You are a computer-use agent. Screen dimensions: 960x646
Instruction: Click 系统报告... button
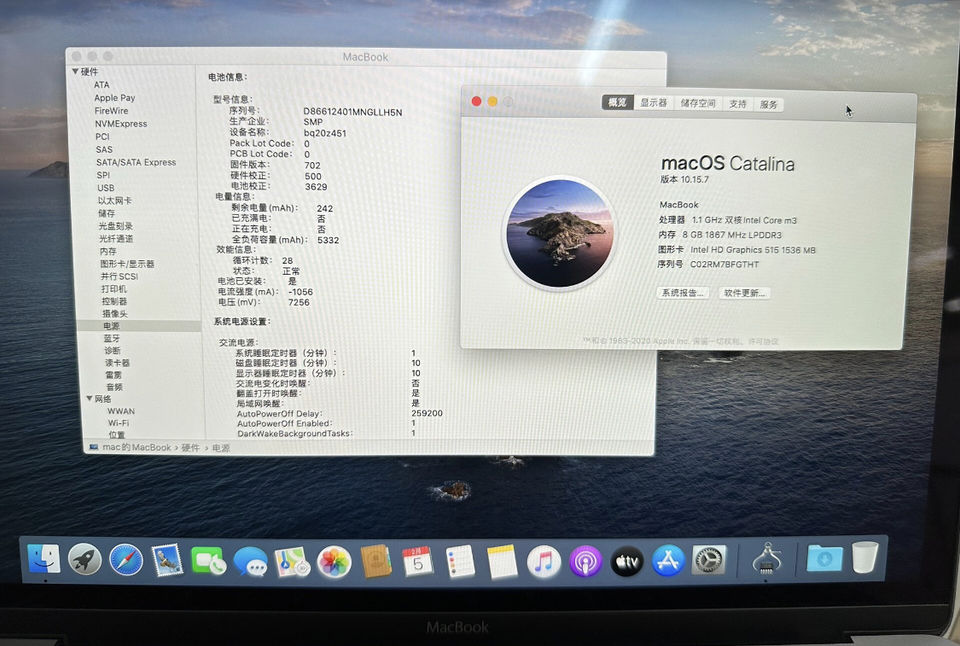pyautogui.click(x=683, y=293)
